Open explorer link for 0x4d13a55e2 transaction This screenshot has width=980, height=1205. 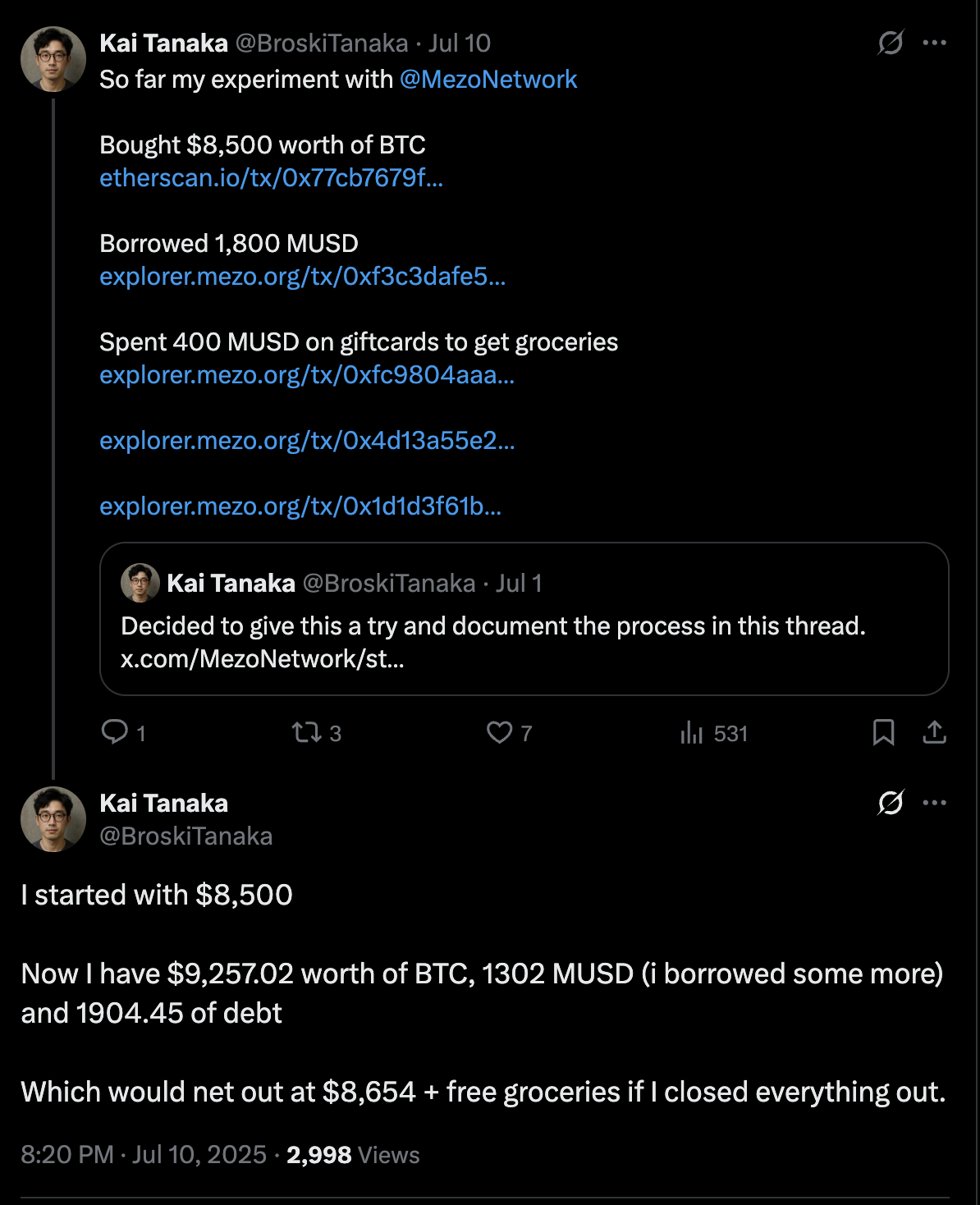pyautogui.click(x=307, y=441)
